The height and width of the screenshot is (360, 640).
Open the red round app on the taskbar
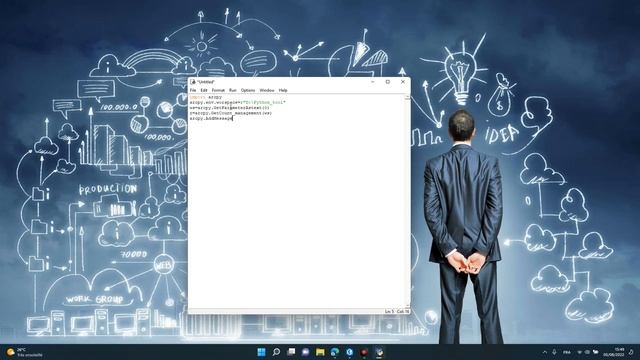[364, 352]
